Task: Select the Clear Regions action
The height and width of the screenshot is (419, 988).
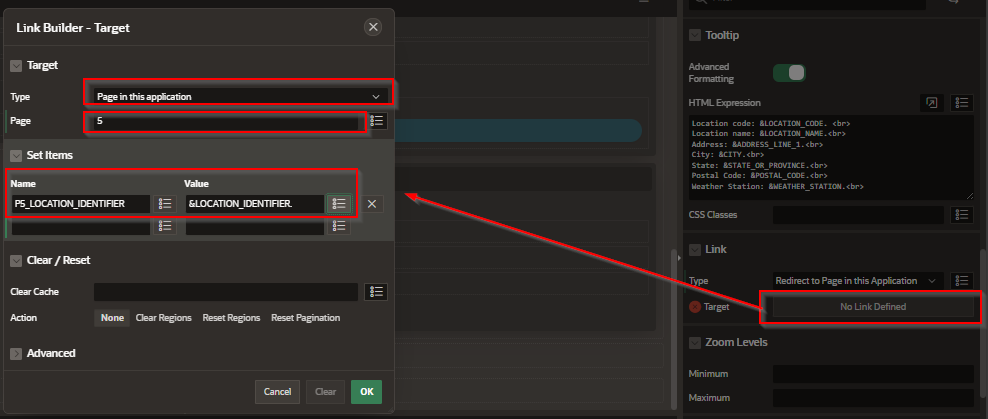Action: pyautogui.click(x=164, y=318)
